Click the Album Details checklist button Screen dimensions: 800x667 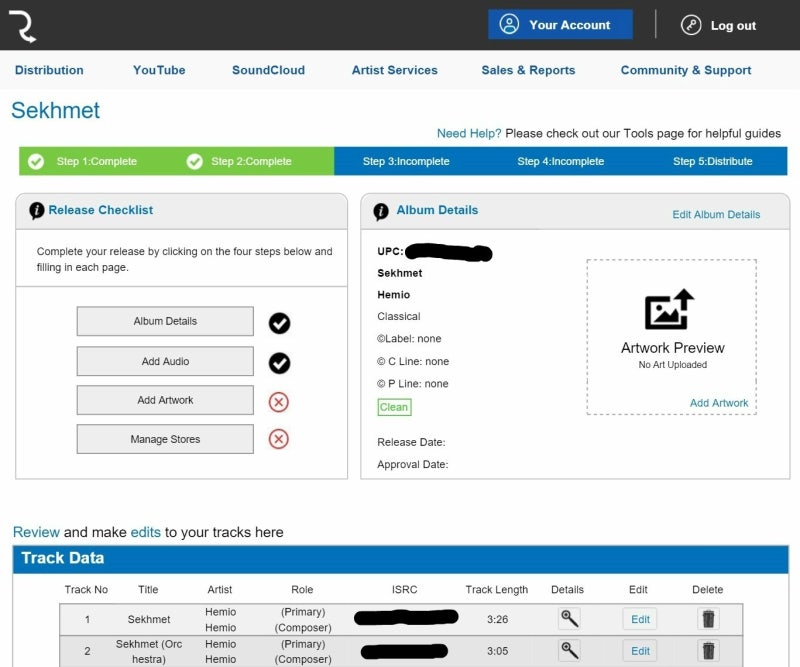click(x=165, y=321)
